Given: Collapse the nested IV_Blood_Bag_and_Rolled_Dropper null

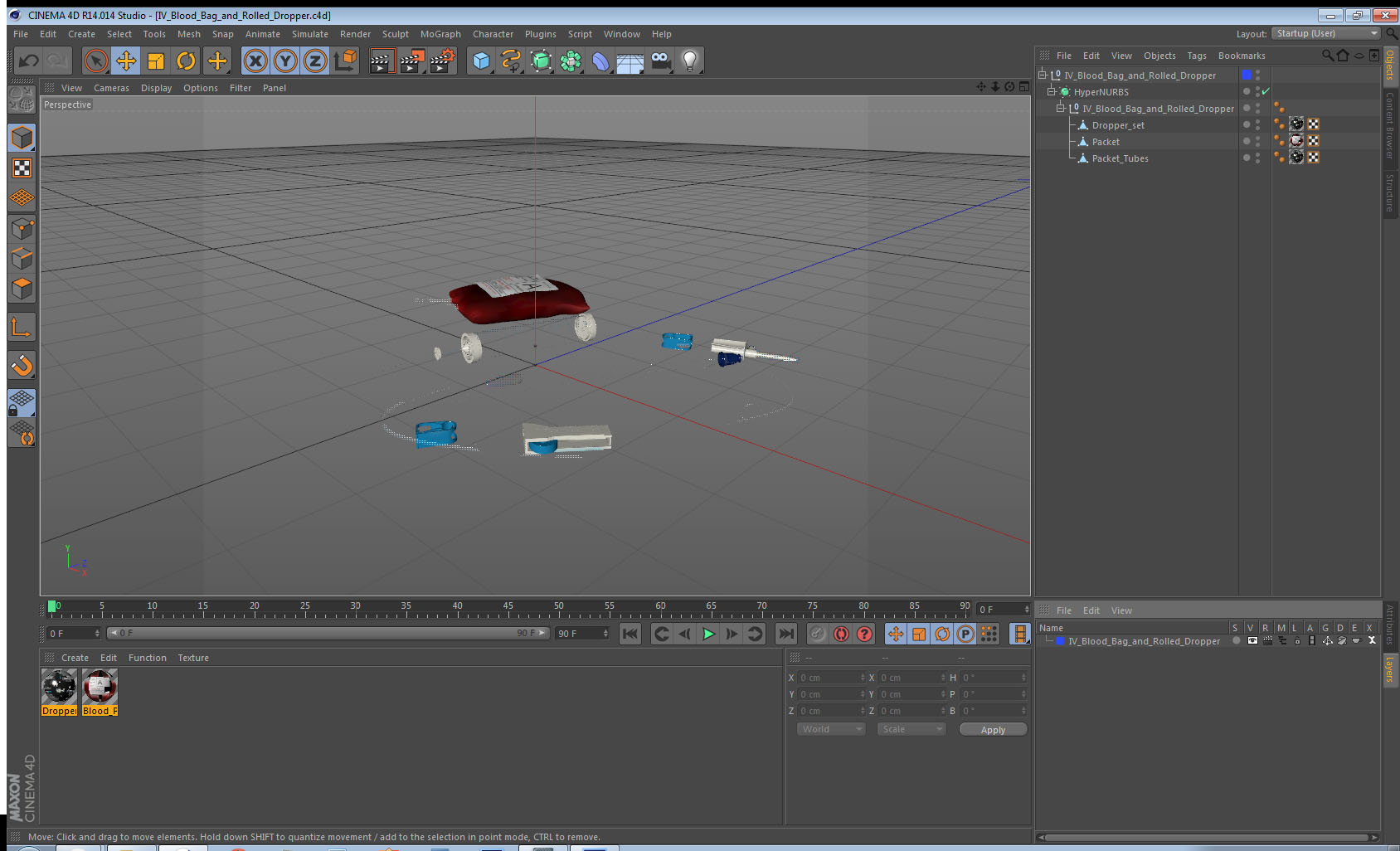Looking at the screenshot, I should [x=1060, y=108].
